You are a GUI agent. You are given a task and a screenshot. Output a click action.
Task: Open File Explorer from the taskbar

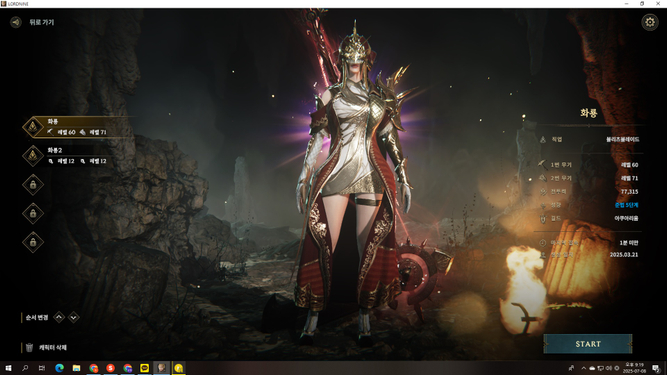tap(76, 368)
